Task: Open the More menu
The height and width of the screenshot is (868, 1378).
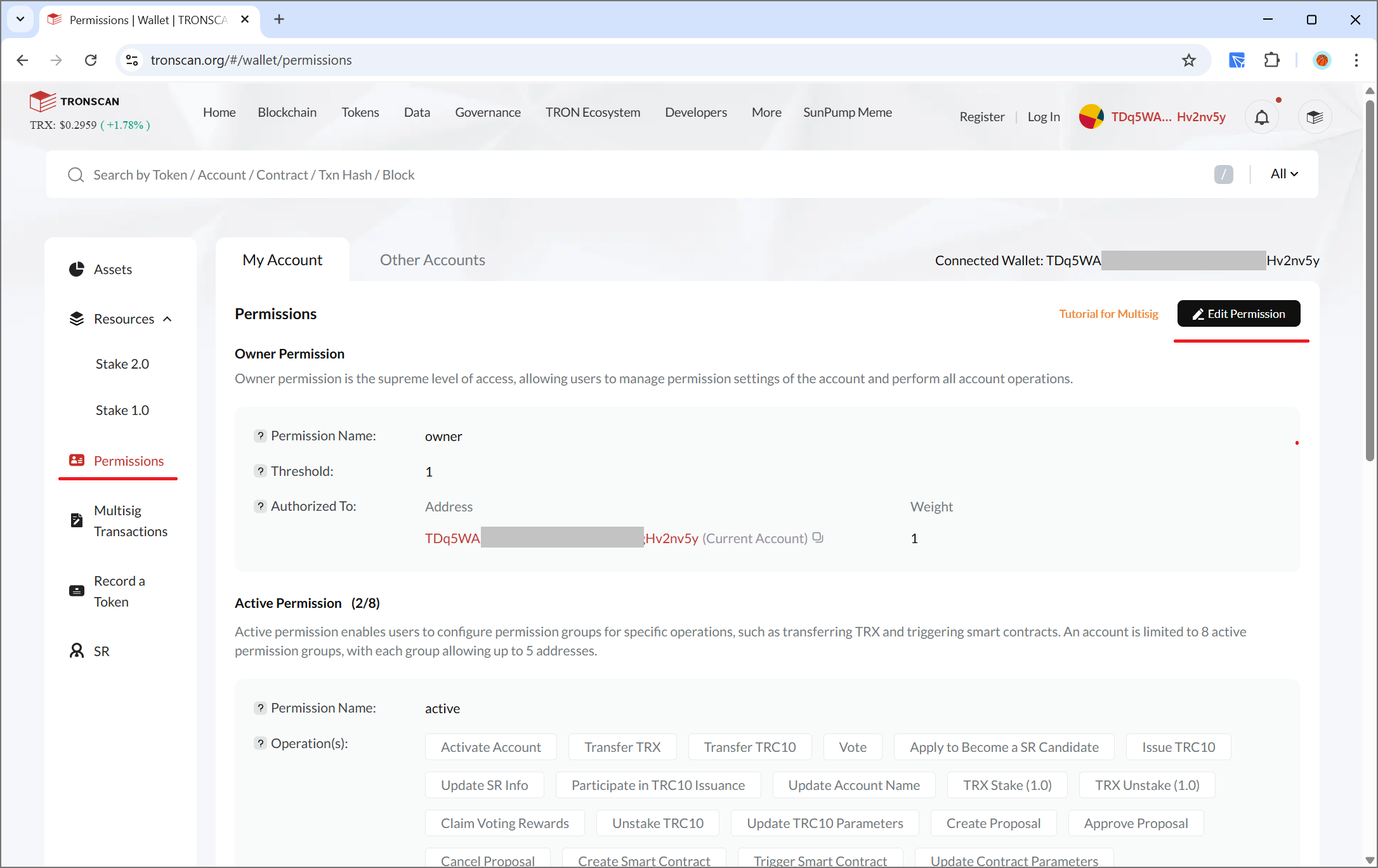Action: (x=766, y=112)
